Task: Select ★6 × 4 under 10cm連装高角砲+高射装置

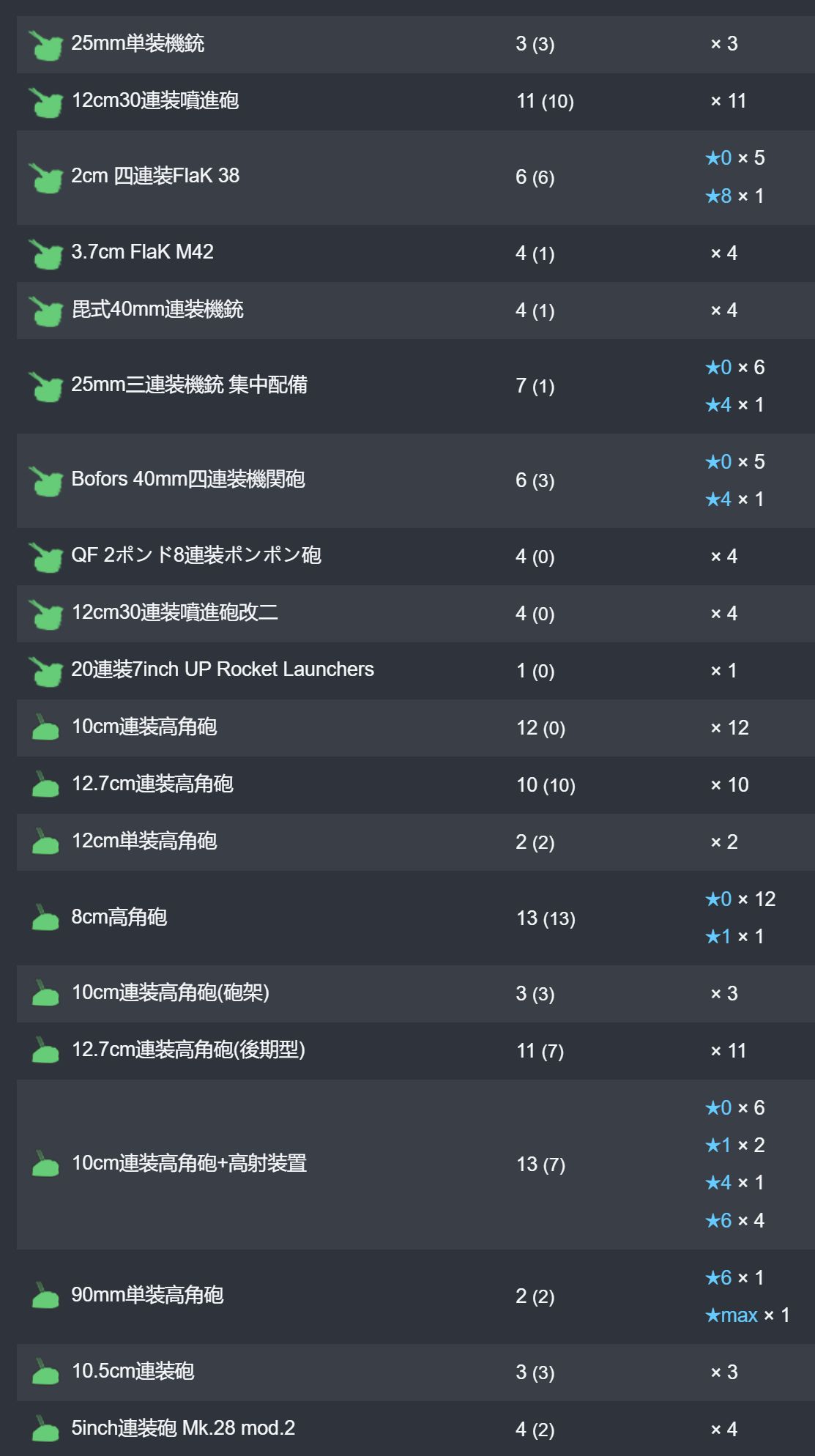Action: [x=734, y=1220]
